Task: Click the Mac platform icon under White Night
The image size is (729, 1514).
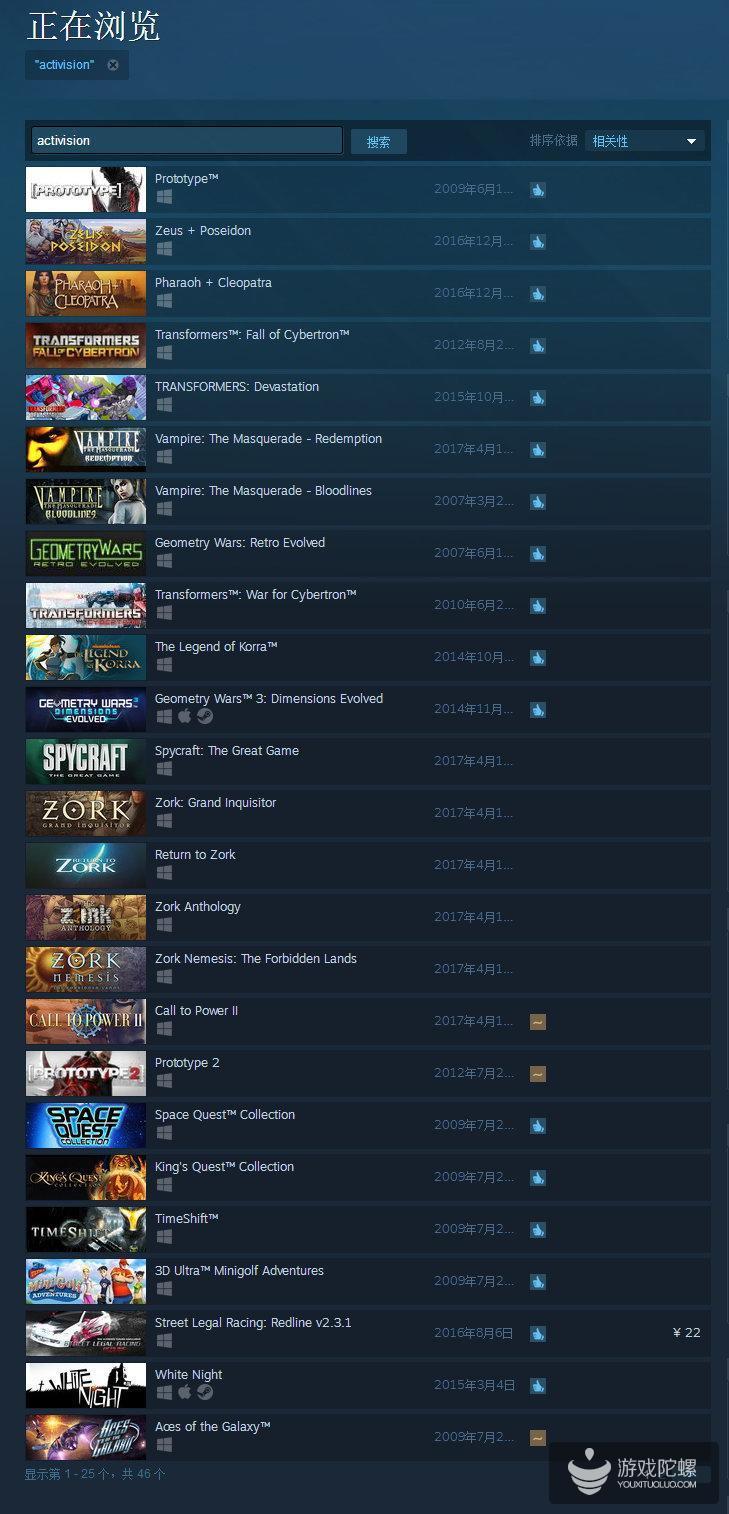Action: click(x=184, y=1392)
